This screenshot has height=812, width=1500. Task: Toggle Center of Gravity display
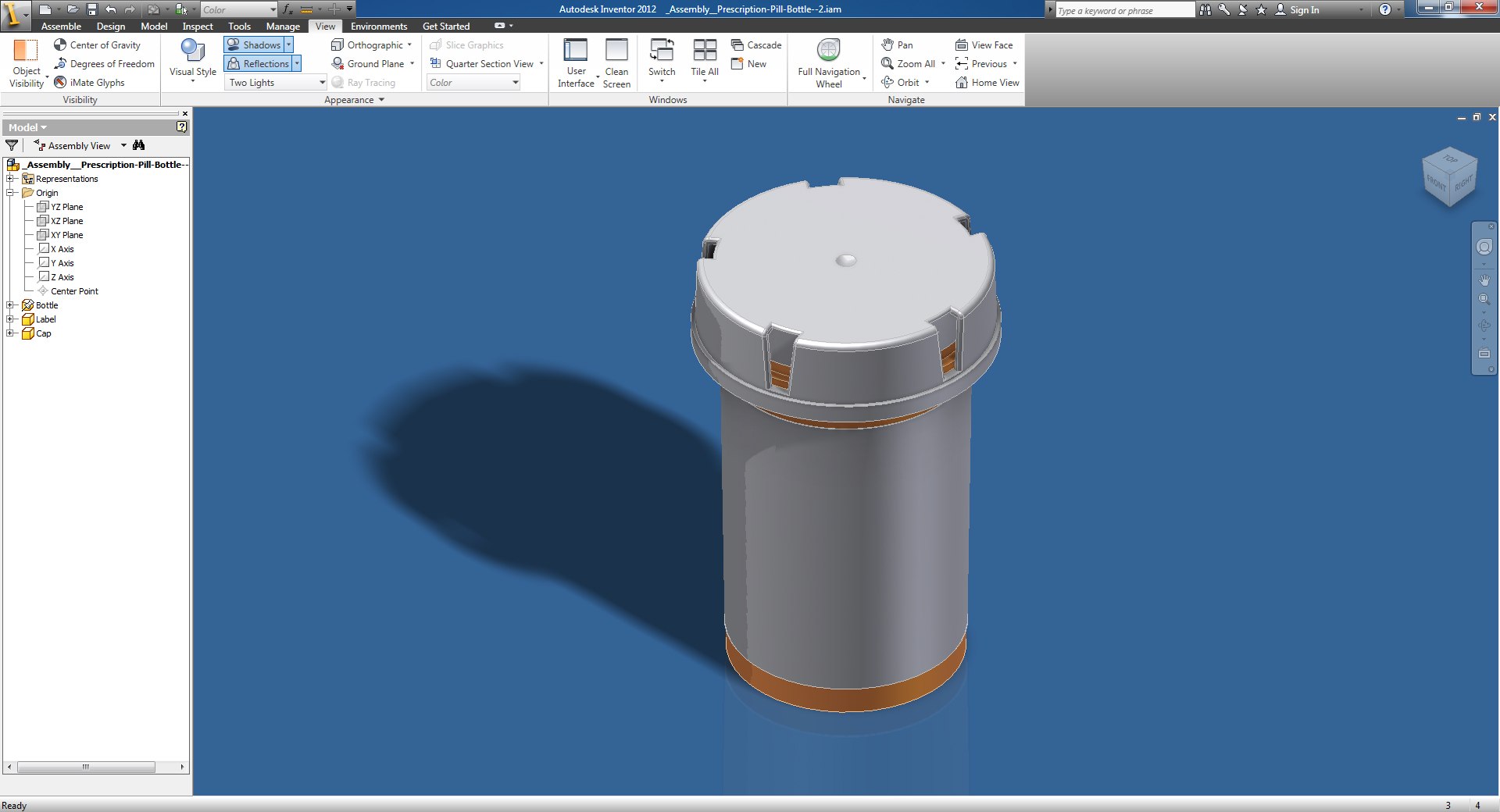[98, 45]
